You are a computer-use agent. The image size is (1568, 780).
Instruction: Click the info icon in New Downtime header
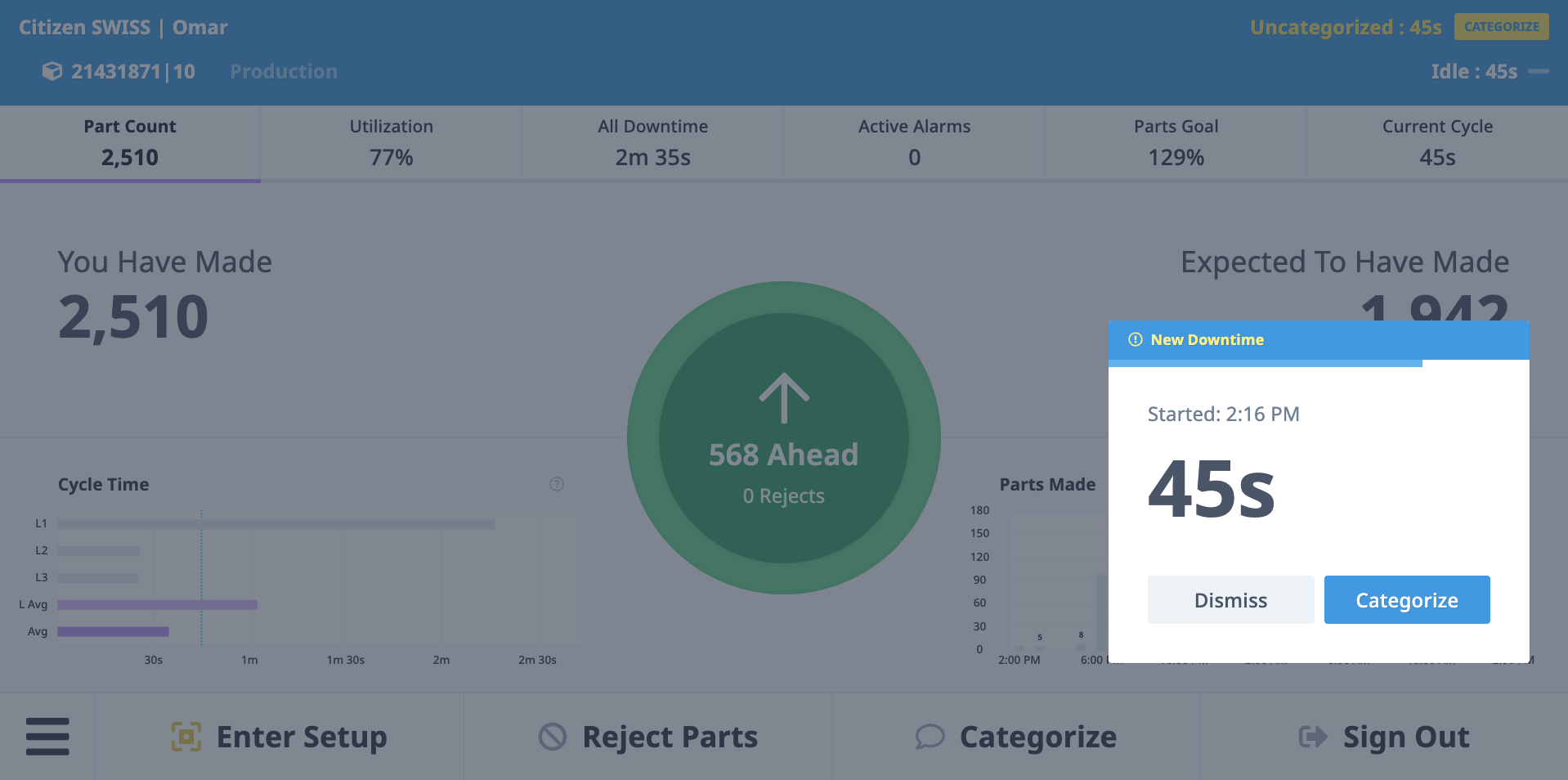pyautogui.click(x=1135, y=339)
